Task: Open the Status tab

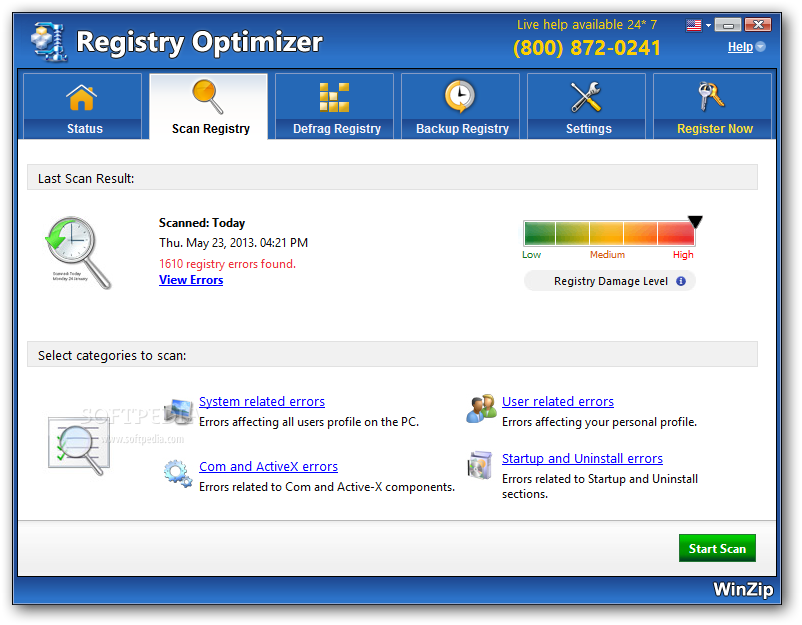Action: coord(82,106)
